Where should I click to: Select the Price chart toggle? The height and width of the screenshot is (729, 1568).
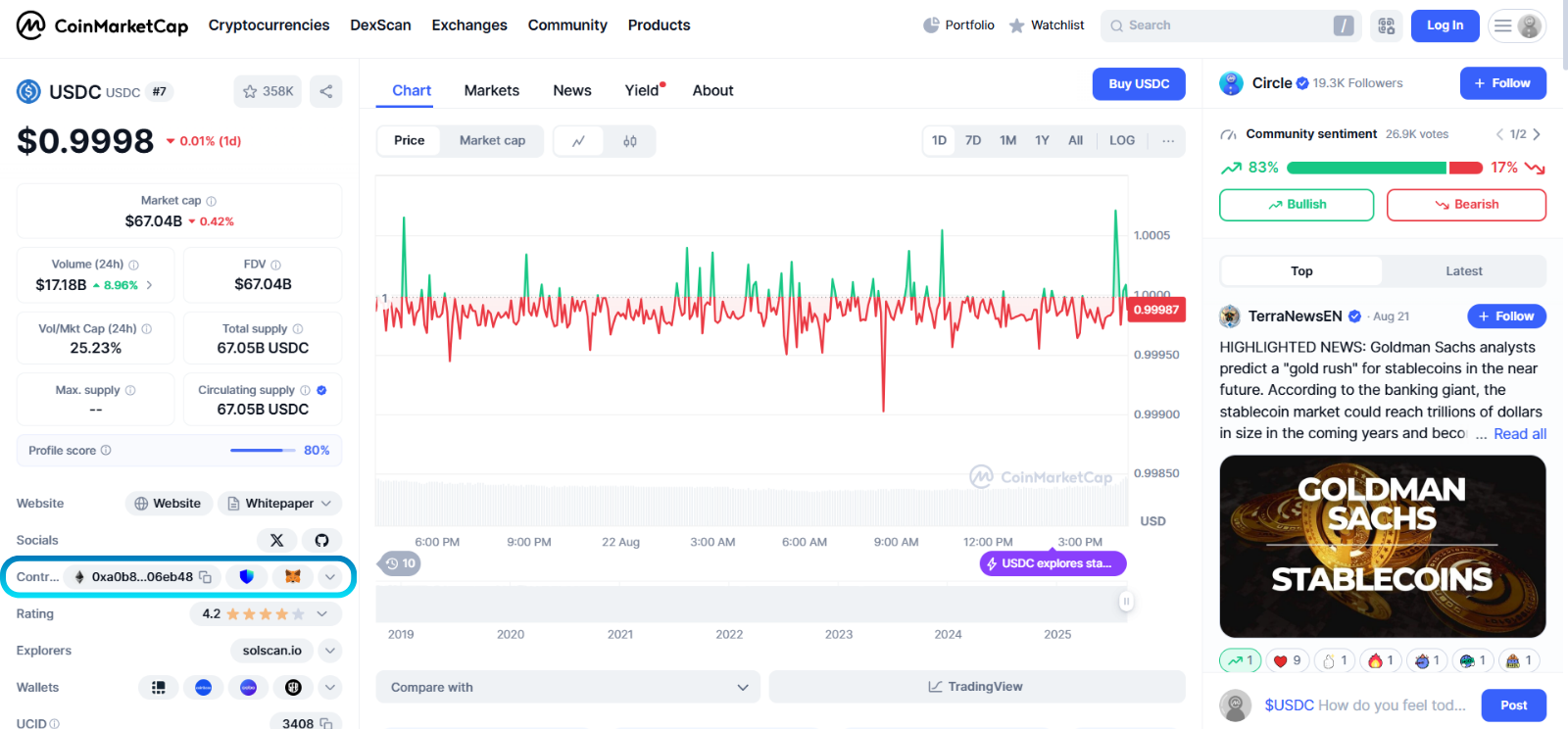[x=410, y=141]
